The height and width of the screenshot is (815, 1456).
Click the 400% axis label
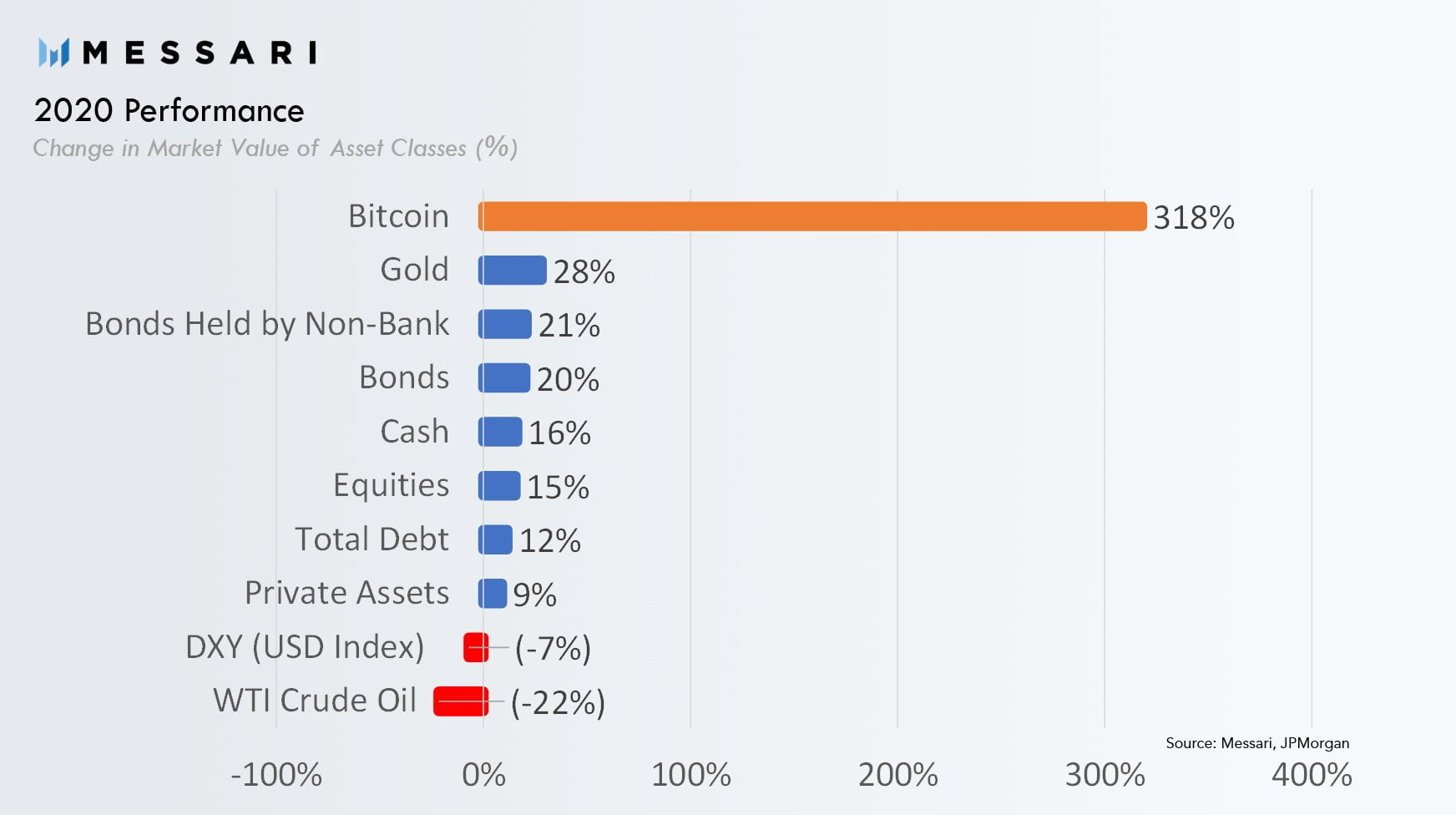(x=1311, y=775)
